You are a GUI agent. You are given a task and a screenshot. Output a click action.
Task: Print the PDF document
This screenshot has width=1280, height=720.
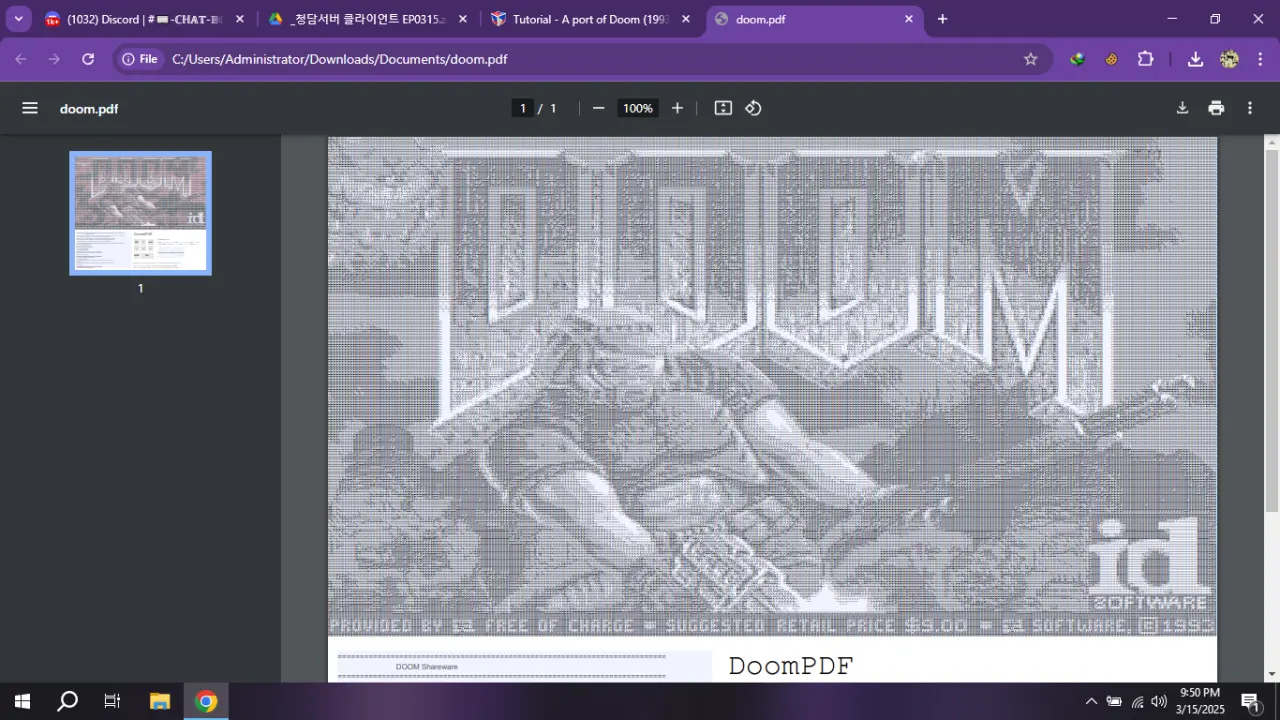[x=1216, y=108]
